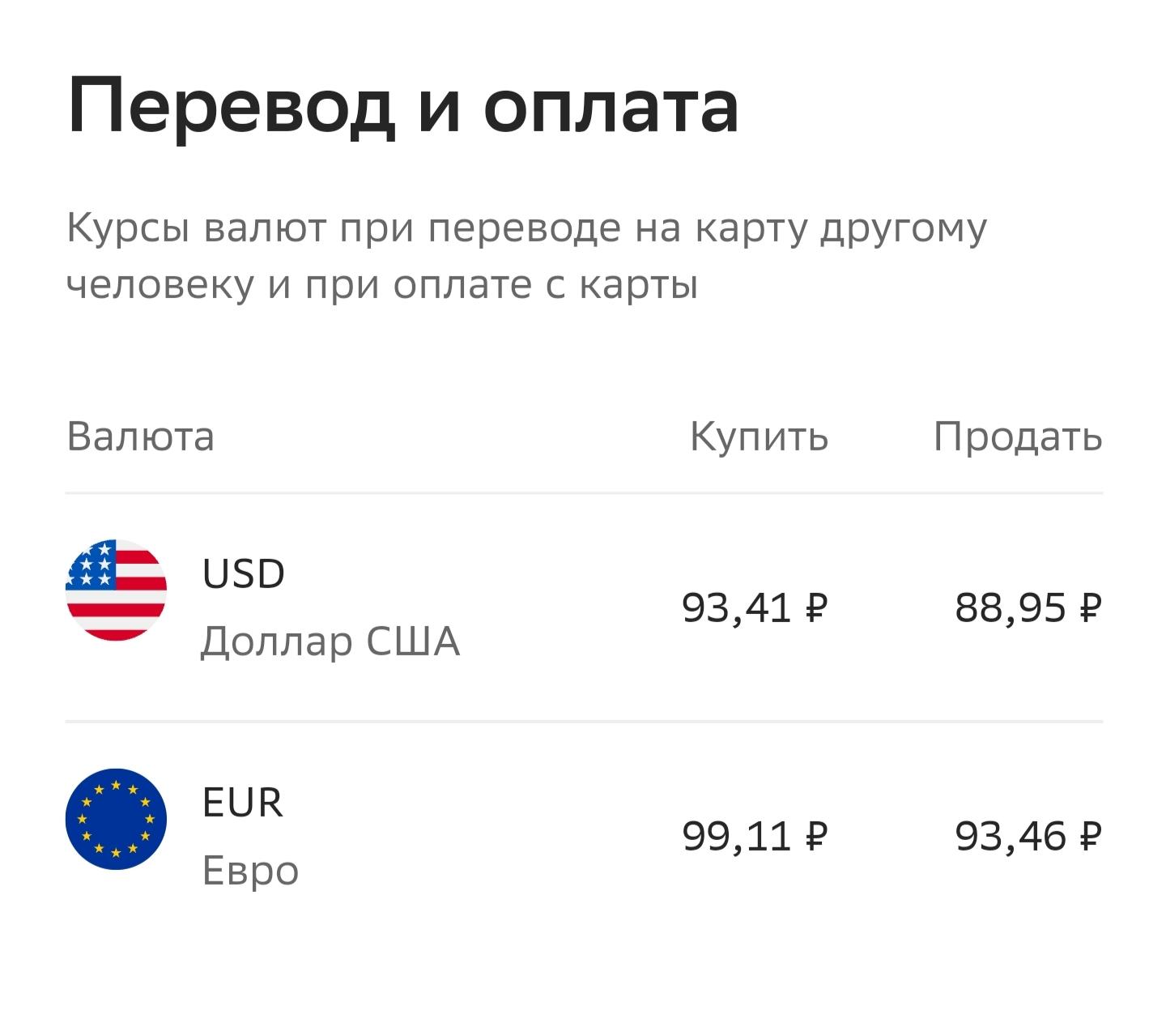
Task: Click the "Продать" column header
Action: [1018, 437]
